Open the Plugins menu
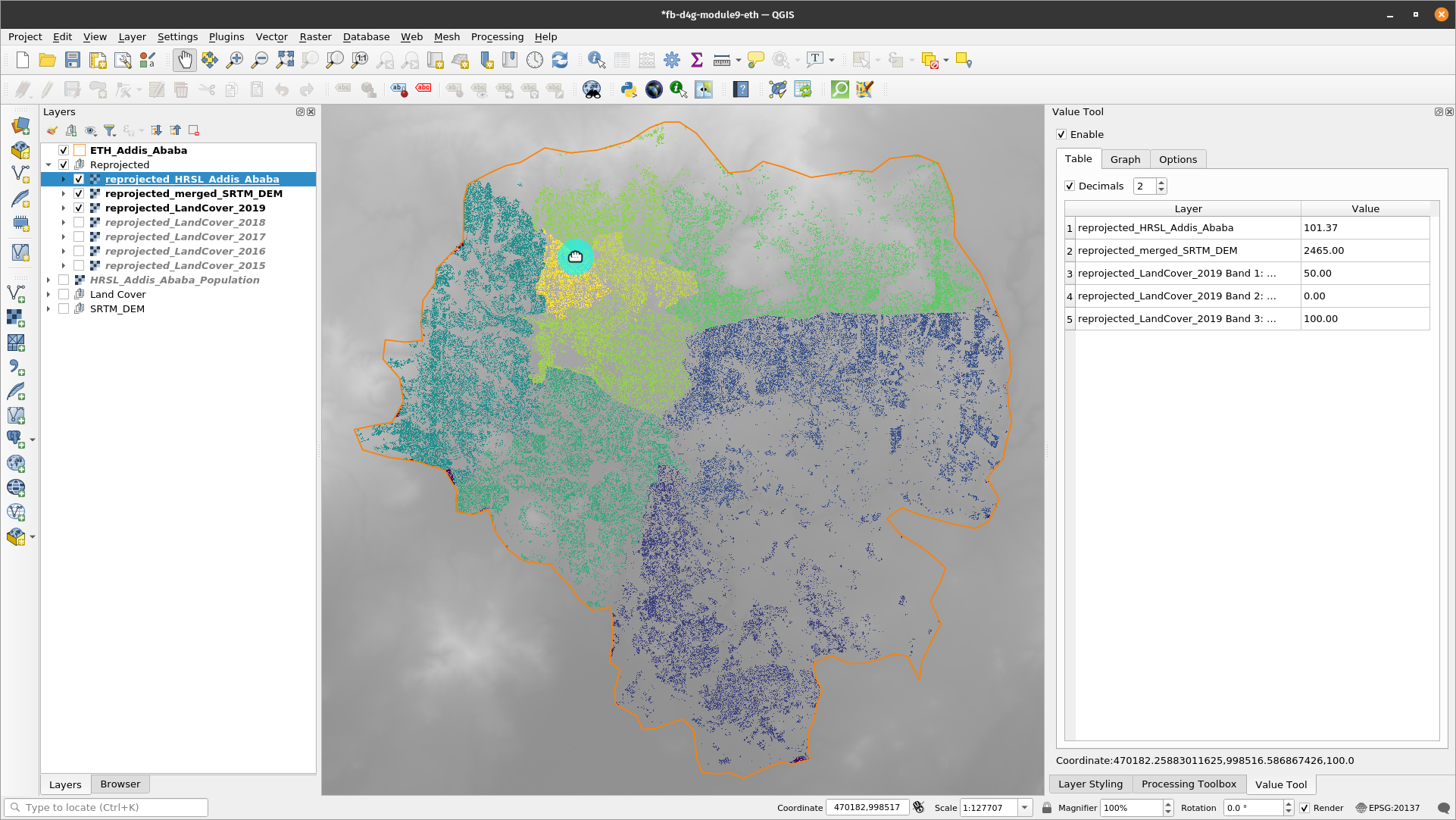Image resolution: width=1456 pixels, height=820 pixels. tap(227, 36)
